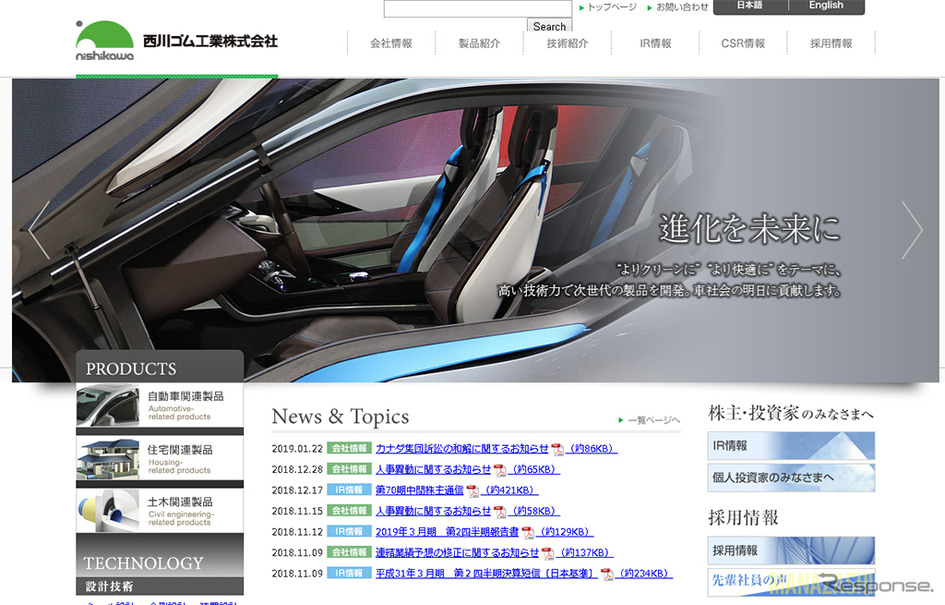Open お問い合わせ contact link
Screen dimensions: 945x605
click(682, 7)
